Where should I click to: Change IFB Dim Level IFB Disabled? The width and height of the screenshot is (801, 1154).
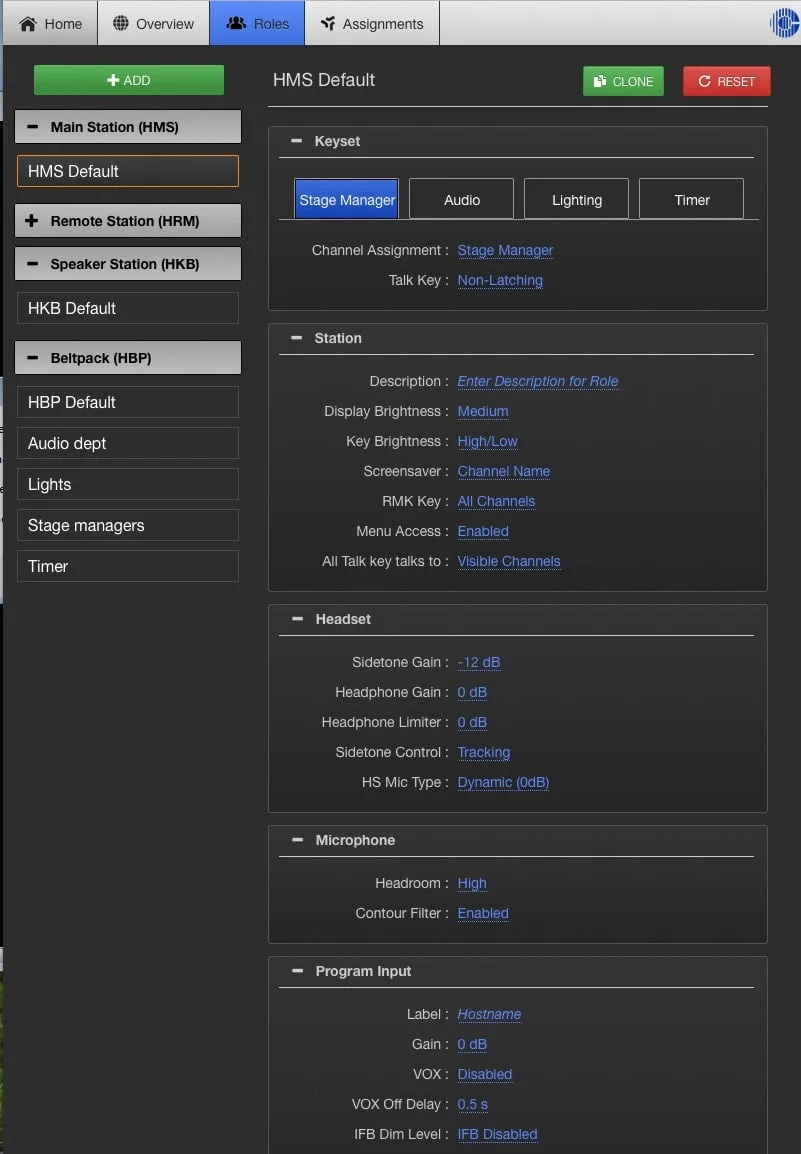pyautogui.click(x=497, y=1134)
